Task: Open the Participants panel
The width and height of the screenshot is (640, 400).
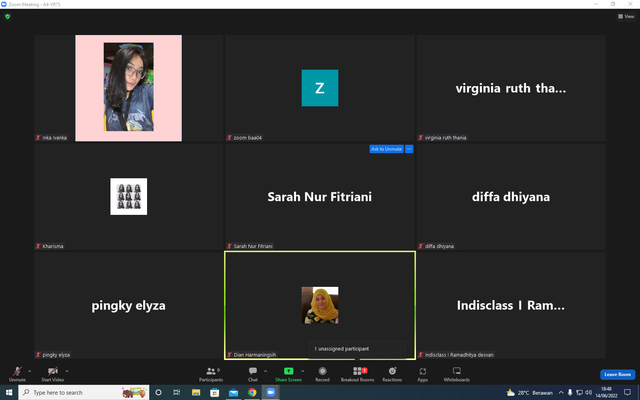Action: tap(211, 373)
